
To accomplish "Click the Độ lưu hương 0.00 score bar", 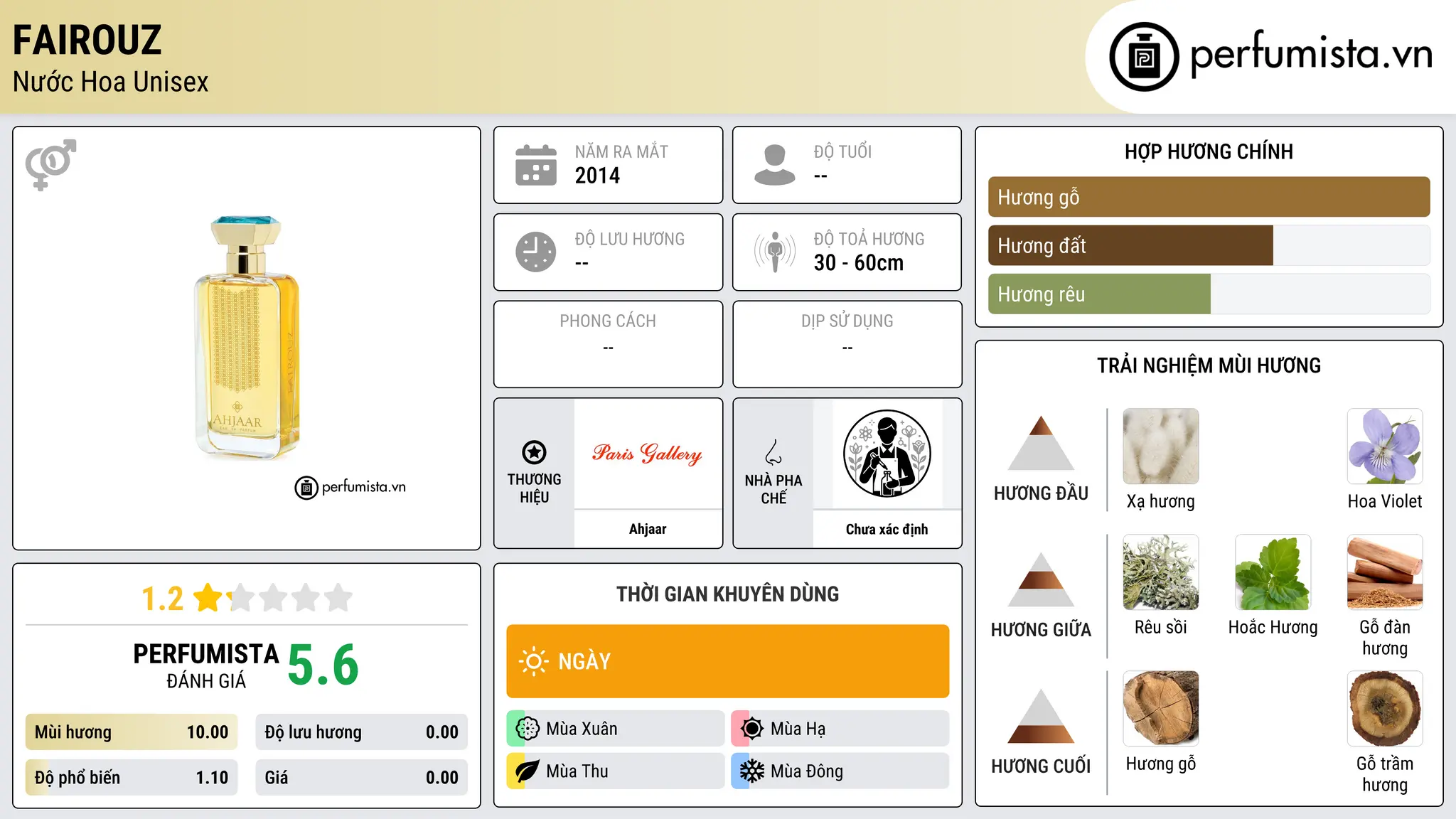I will point(361,732).
